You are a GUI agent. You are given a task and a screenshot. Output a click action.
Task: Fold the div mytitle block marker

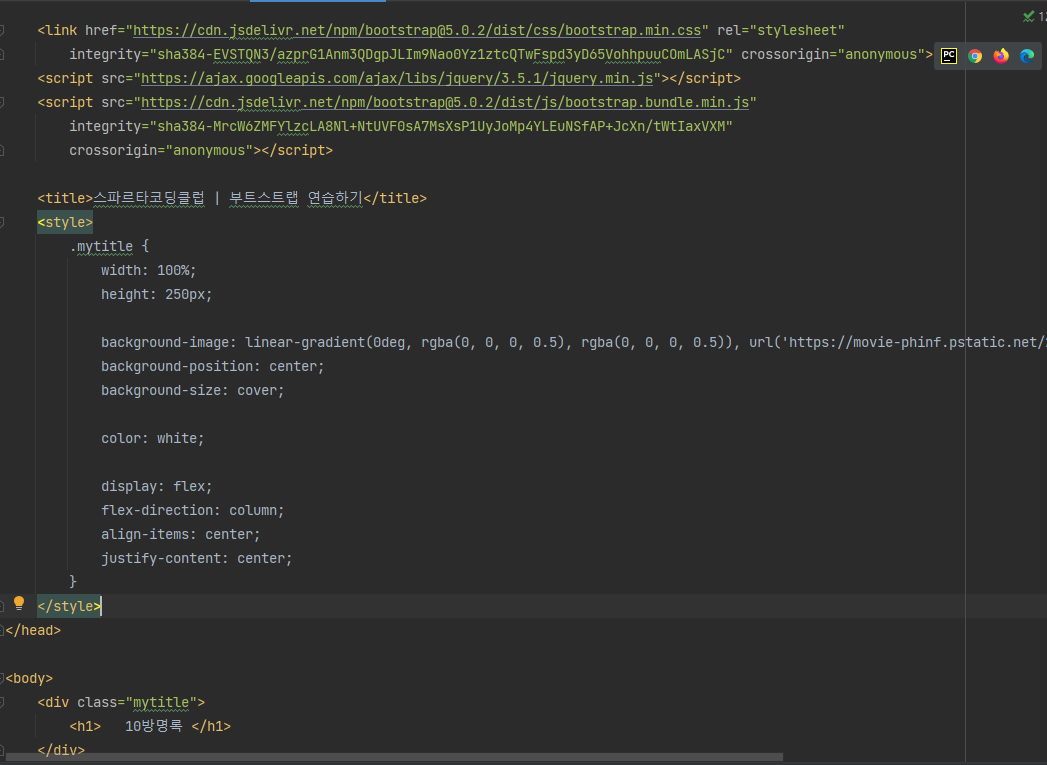[x=2, y=702]
